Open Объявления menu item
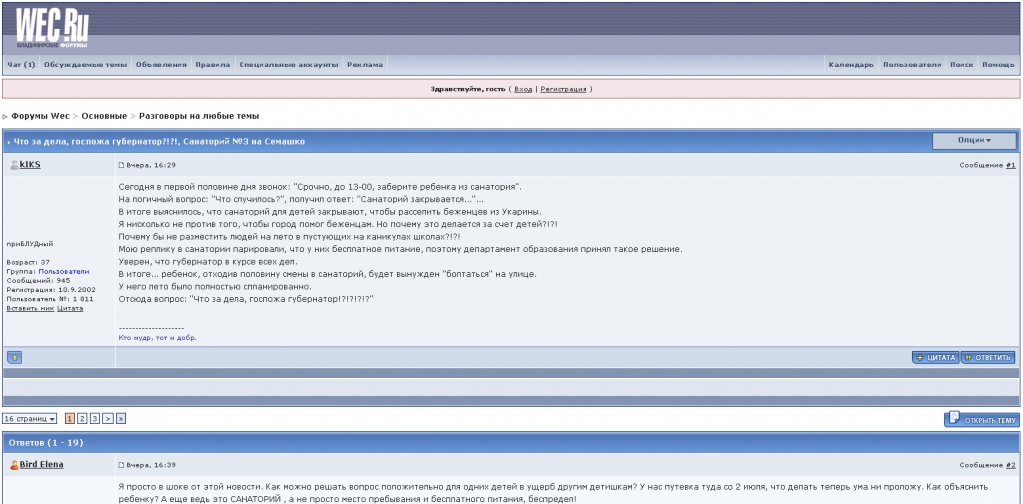 click(161, 65)
